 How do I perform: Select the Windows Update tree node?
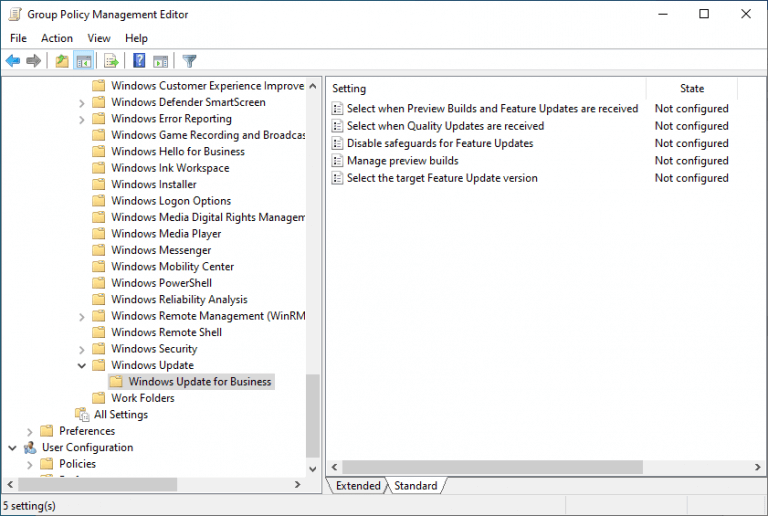coord(152,365)
